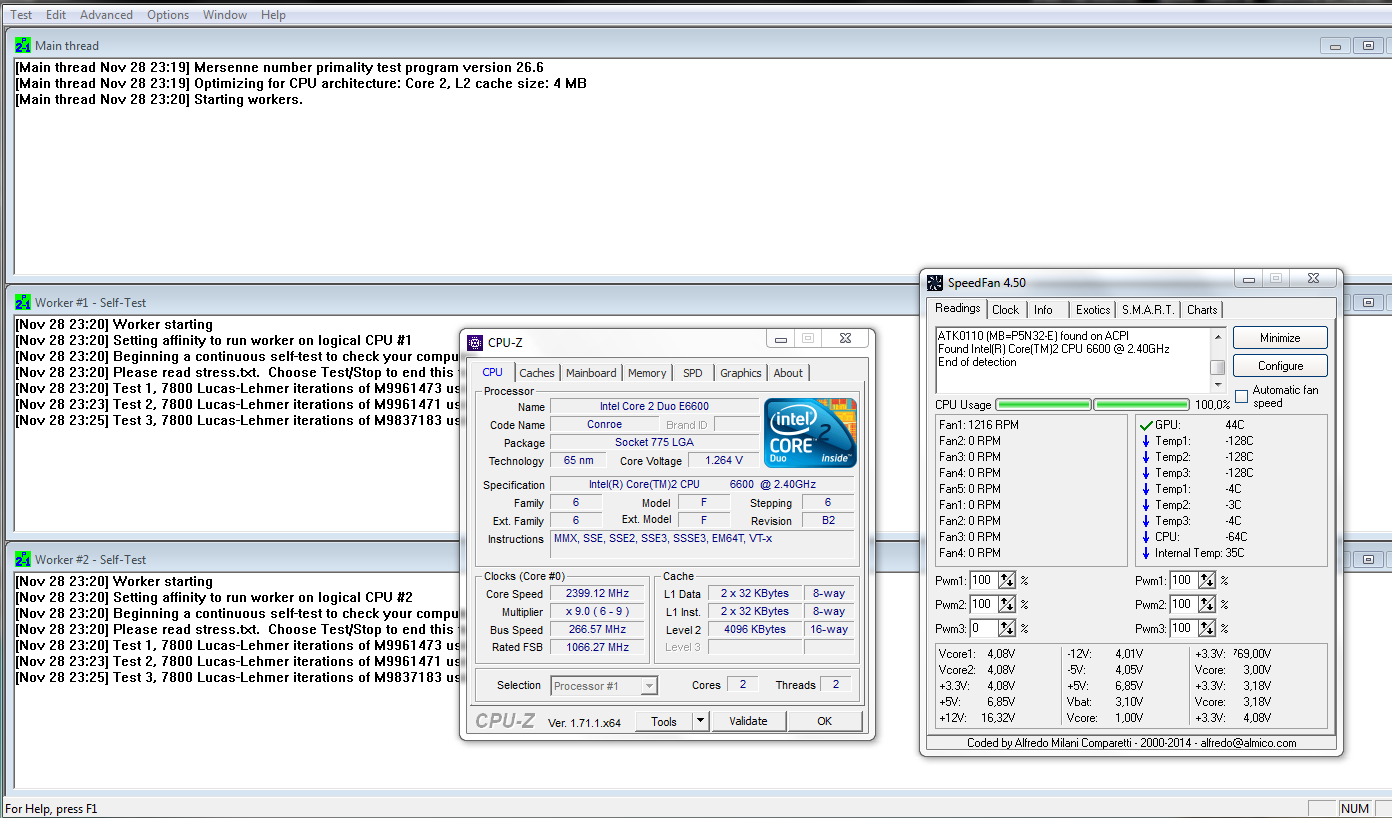Image resolution: width=1392 pixels, height=818 pixels.
Task: Click the Validate button in CPU-Z
Action: pos(748,721)
